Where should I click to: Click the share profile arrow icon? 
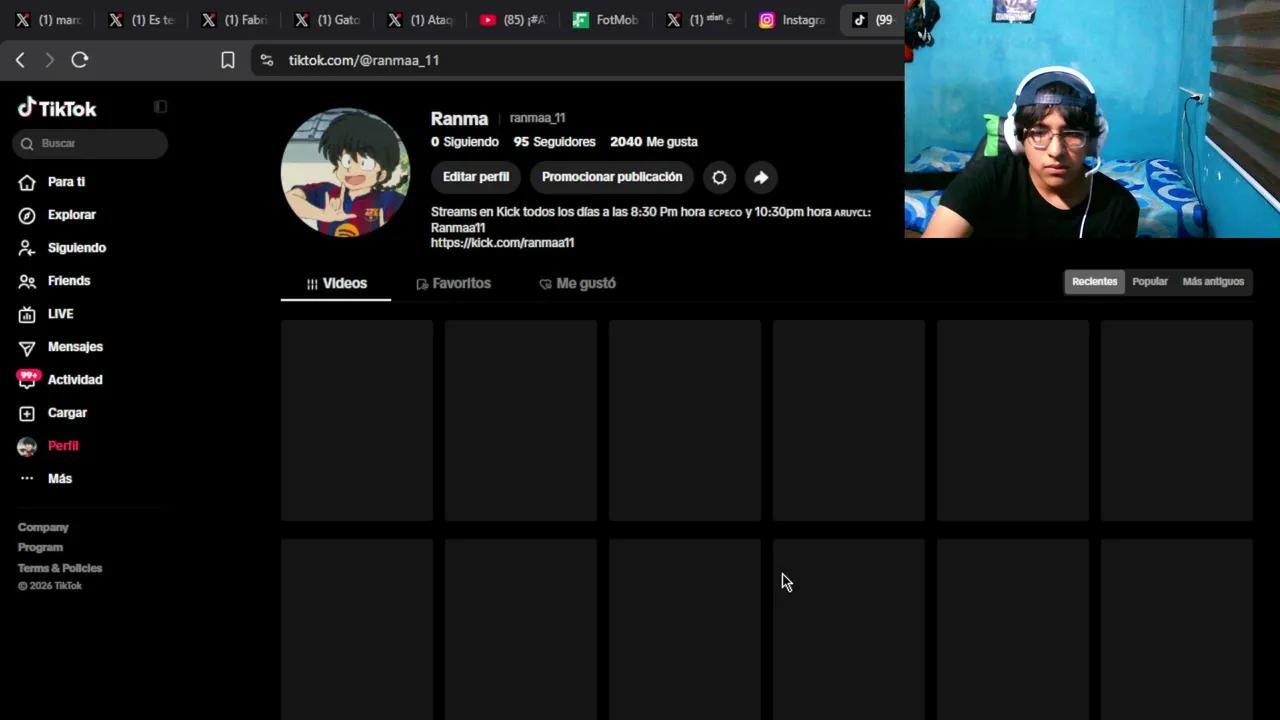pyautogui.click(x=761, y=177)
